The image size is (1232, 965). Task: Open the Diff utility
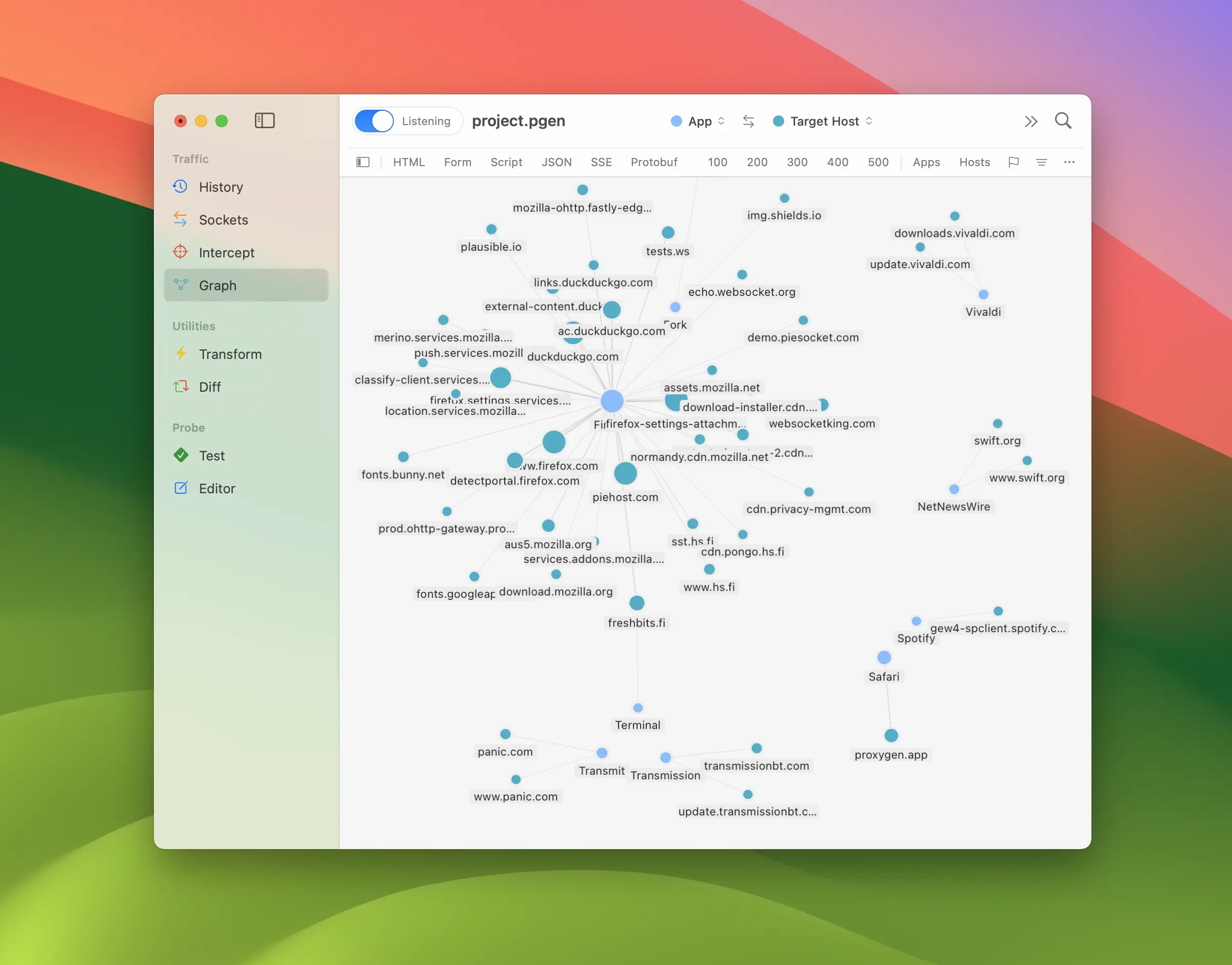click(246, 387)
